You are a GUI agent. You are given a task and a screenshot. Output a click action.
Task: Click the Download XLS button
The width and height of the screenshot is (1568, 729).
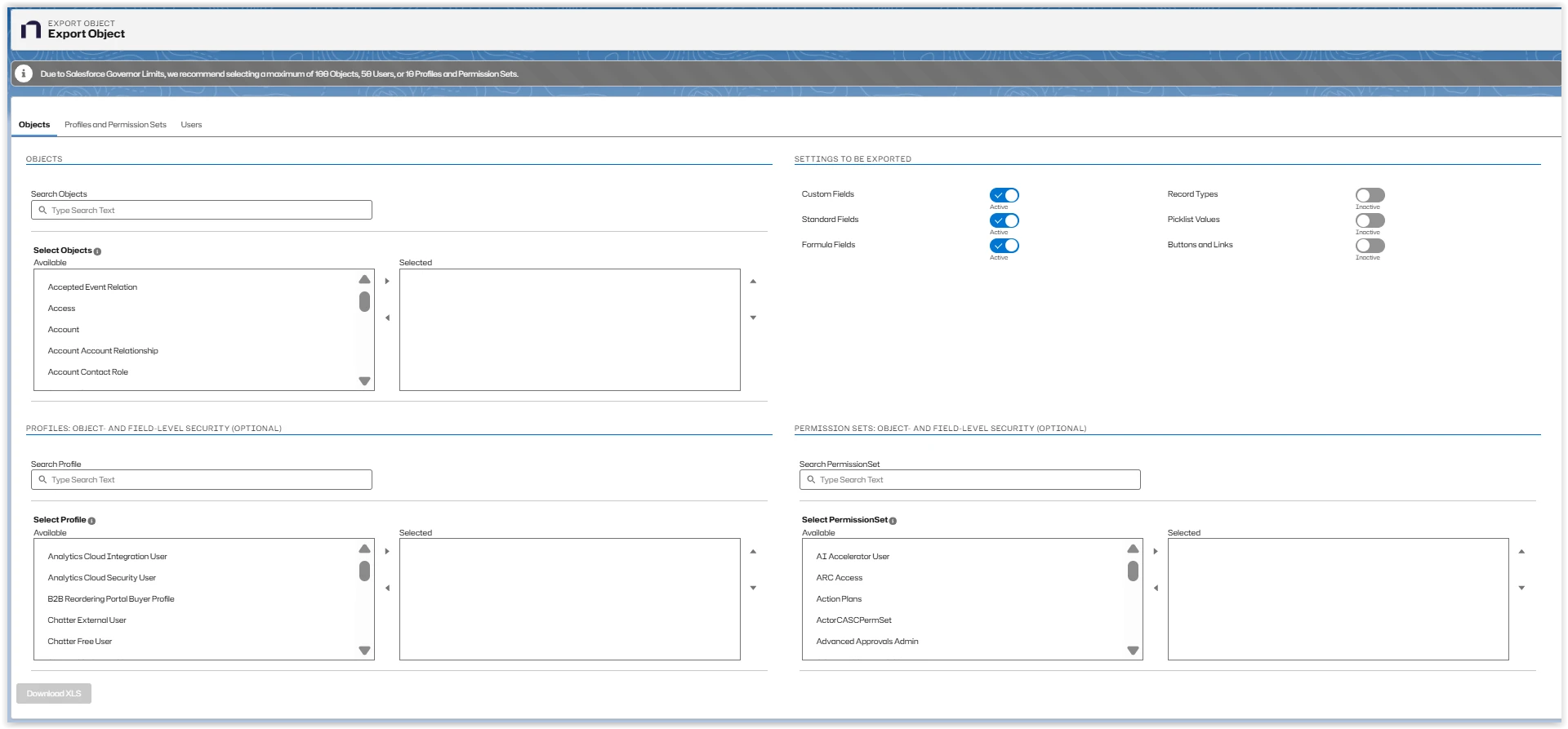pyautogui.click(x=54, y=693)
